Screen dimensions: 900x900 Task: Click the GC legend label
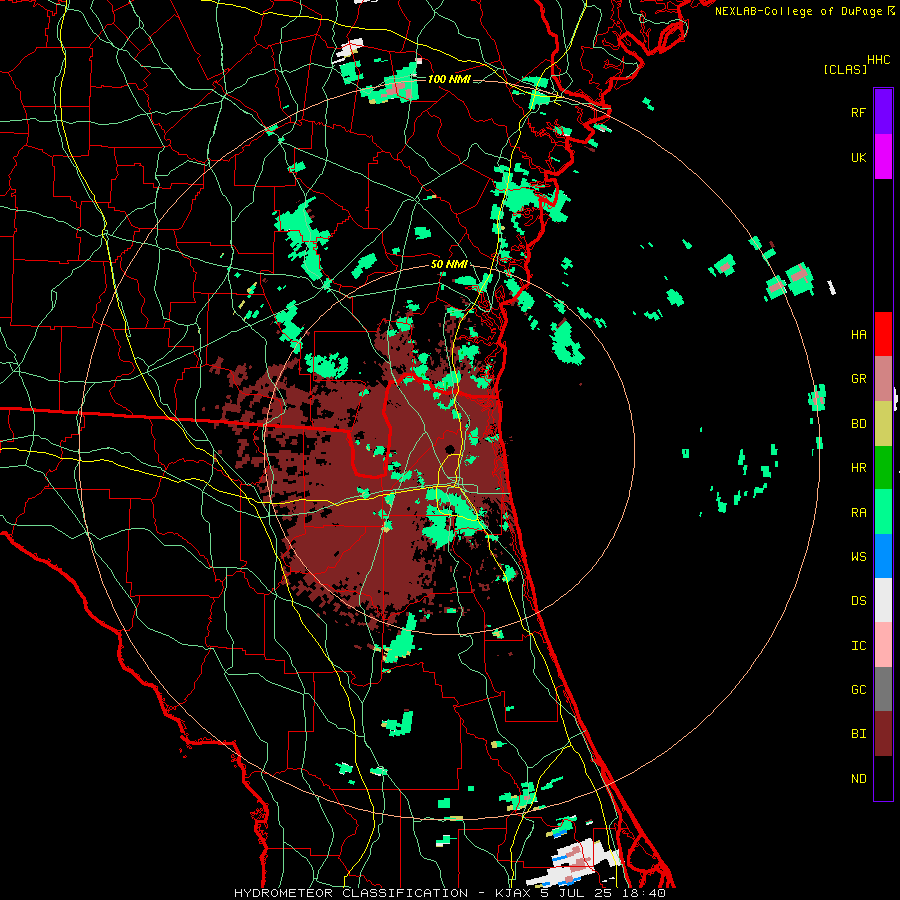[858, 690]
